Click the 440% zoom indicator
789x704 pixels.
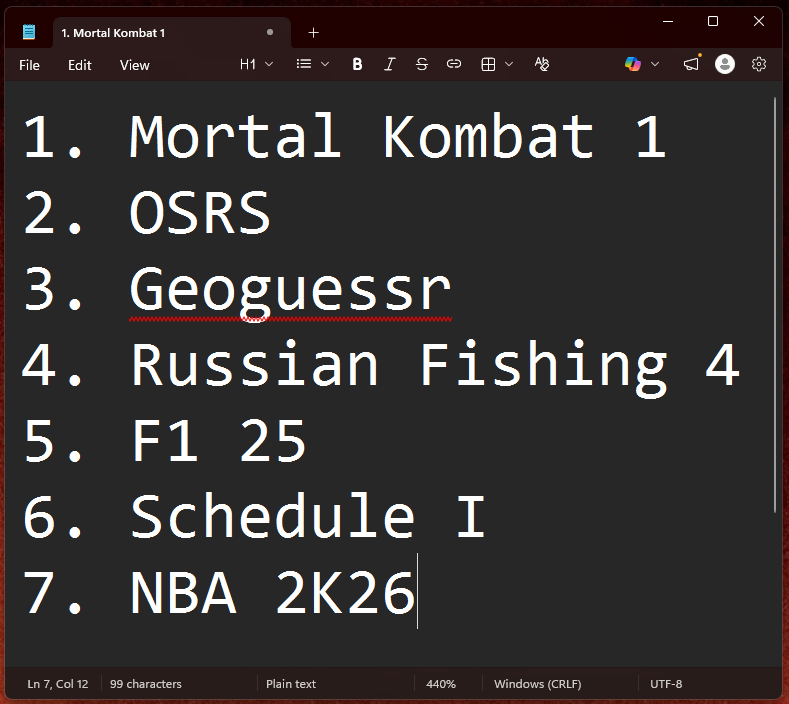click(441, 684)
